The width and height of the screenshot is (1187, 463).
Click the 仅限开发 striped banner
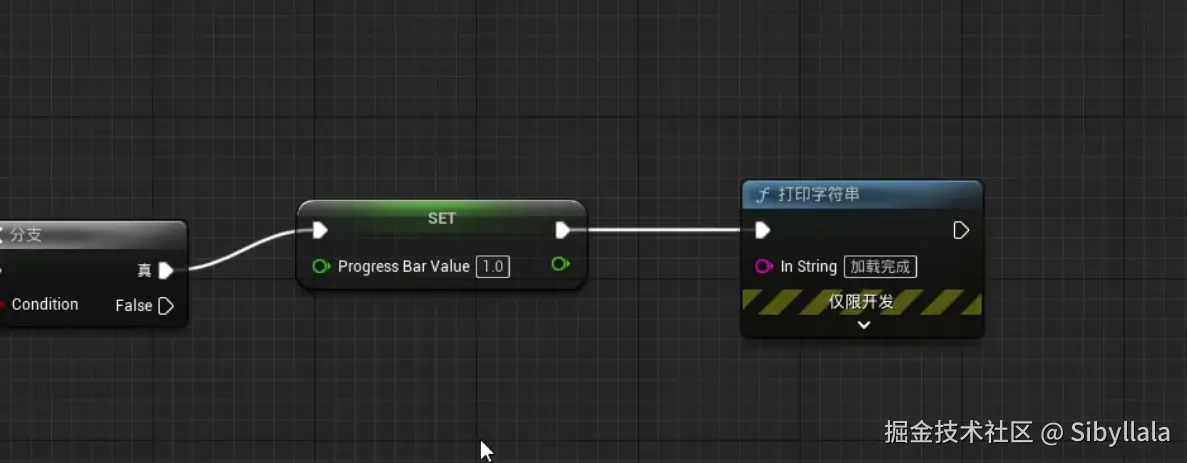[x=861, y=302]
